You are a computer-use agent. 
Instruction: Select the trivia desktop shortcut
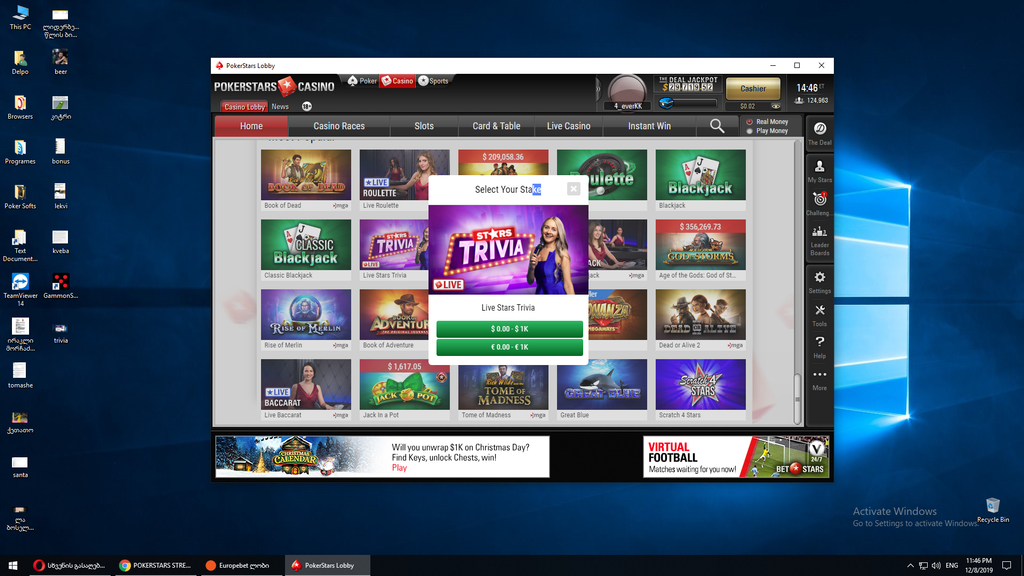[61, 331]
